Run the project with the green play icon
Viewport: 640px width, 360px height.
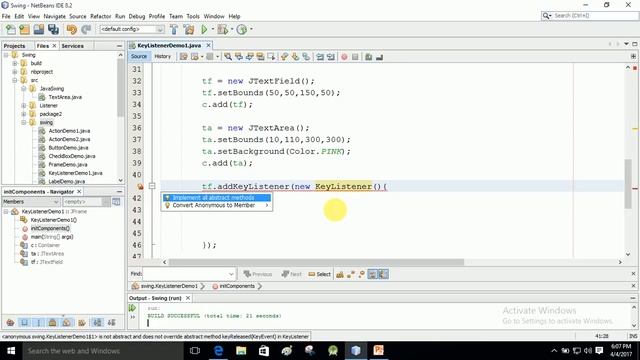[204, 29]
